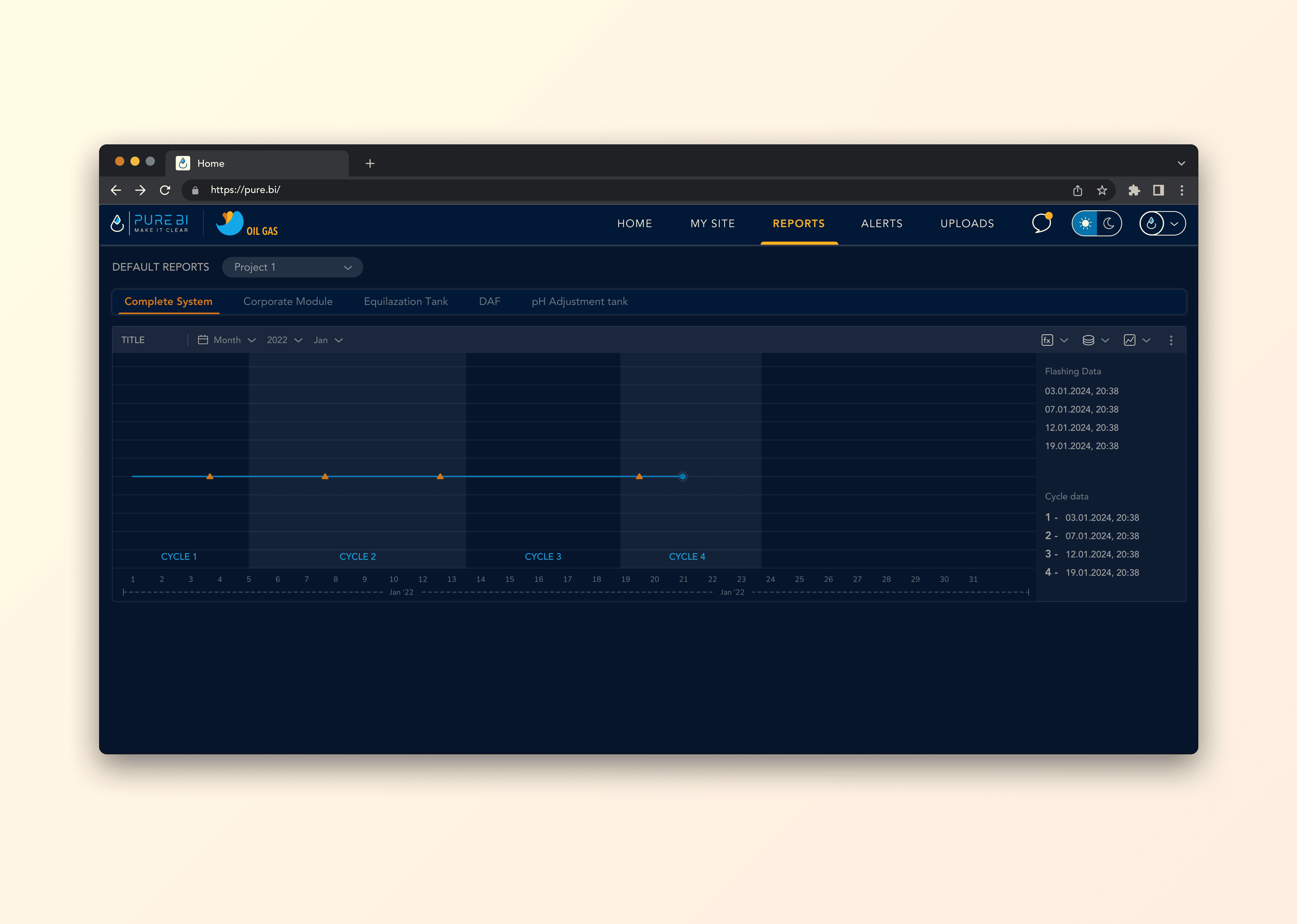Viewport: 1297px width, 924px height.
Task: Switch to dark mode moon toggle
Action: [x=1109, y=223]
